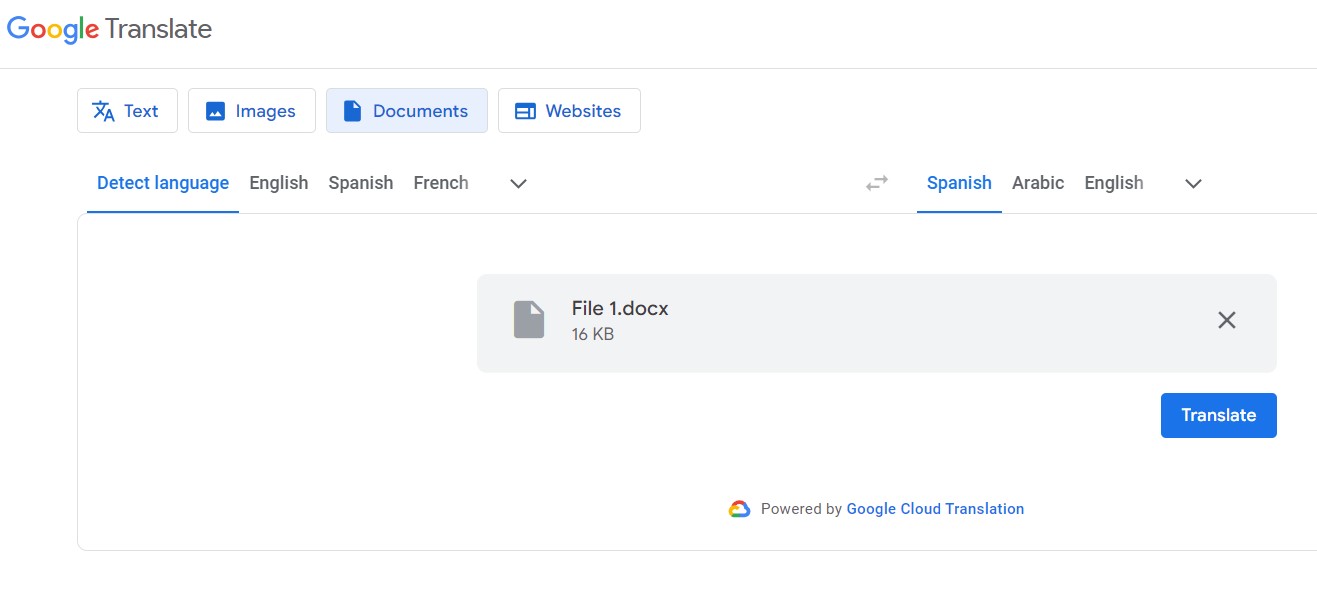Choose Arabic as target language
Image resolution: width=1317 pixels, height=597 pixels.
[x=1038, y=183]
